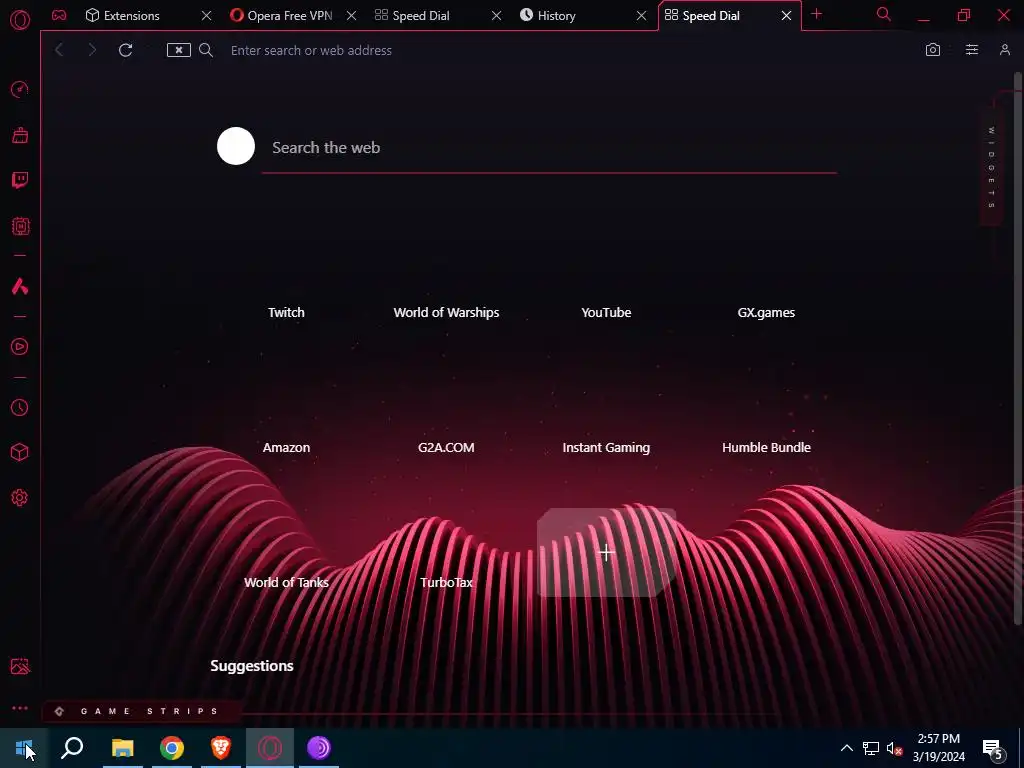The image size is (1024, 768).
Task: Open Windows taskbar search
Action: click(72, 748)
